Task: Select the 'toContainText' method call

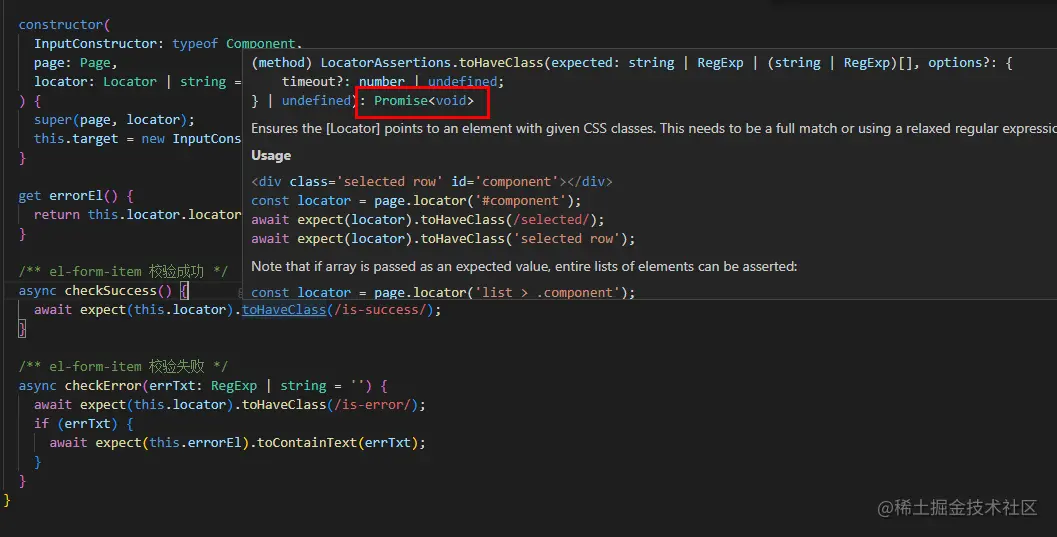Action: click(x=307, y=443)
